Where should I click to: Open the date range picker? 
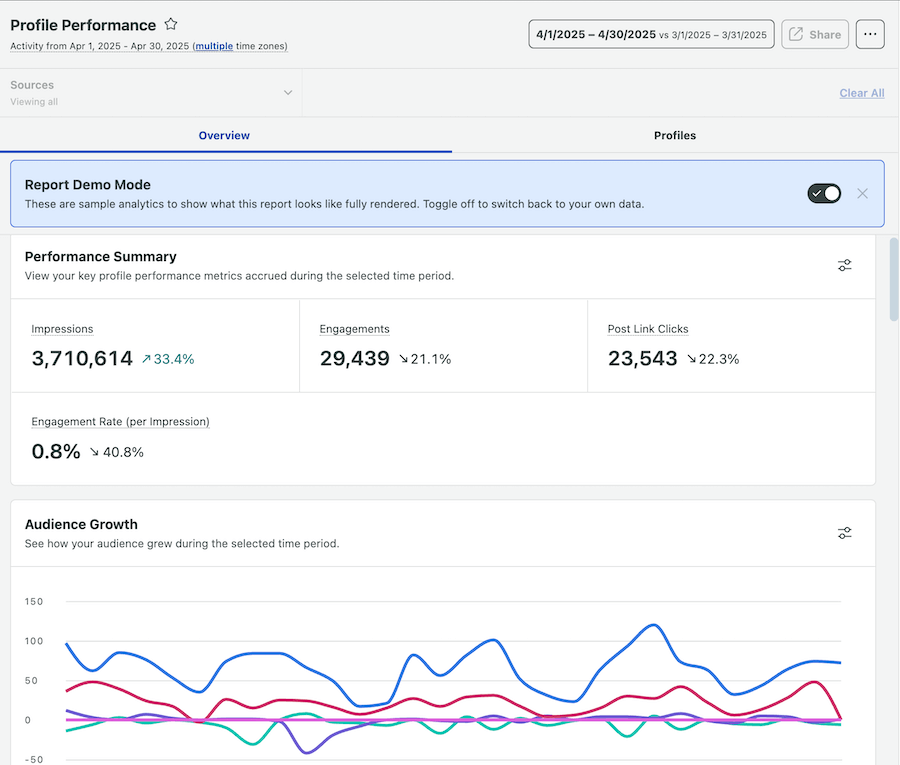(x=652, y=34)
